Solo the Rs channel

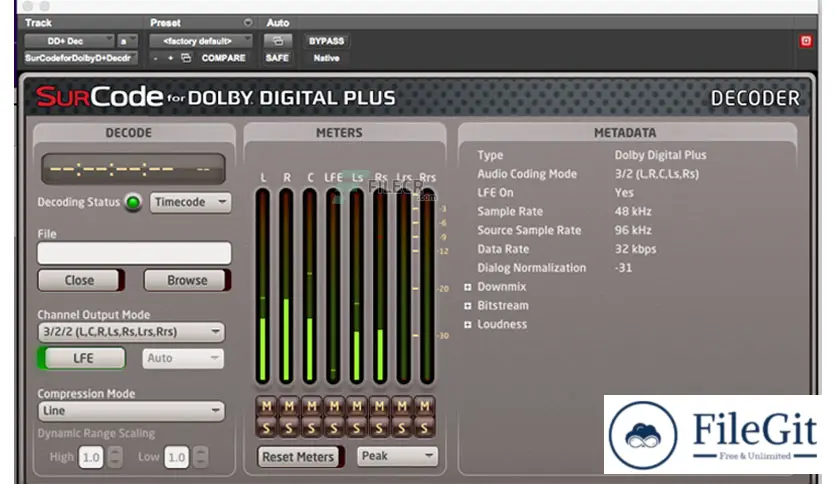click(x=379, y=427)
